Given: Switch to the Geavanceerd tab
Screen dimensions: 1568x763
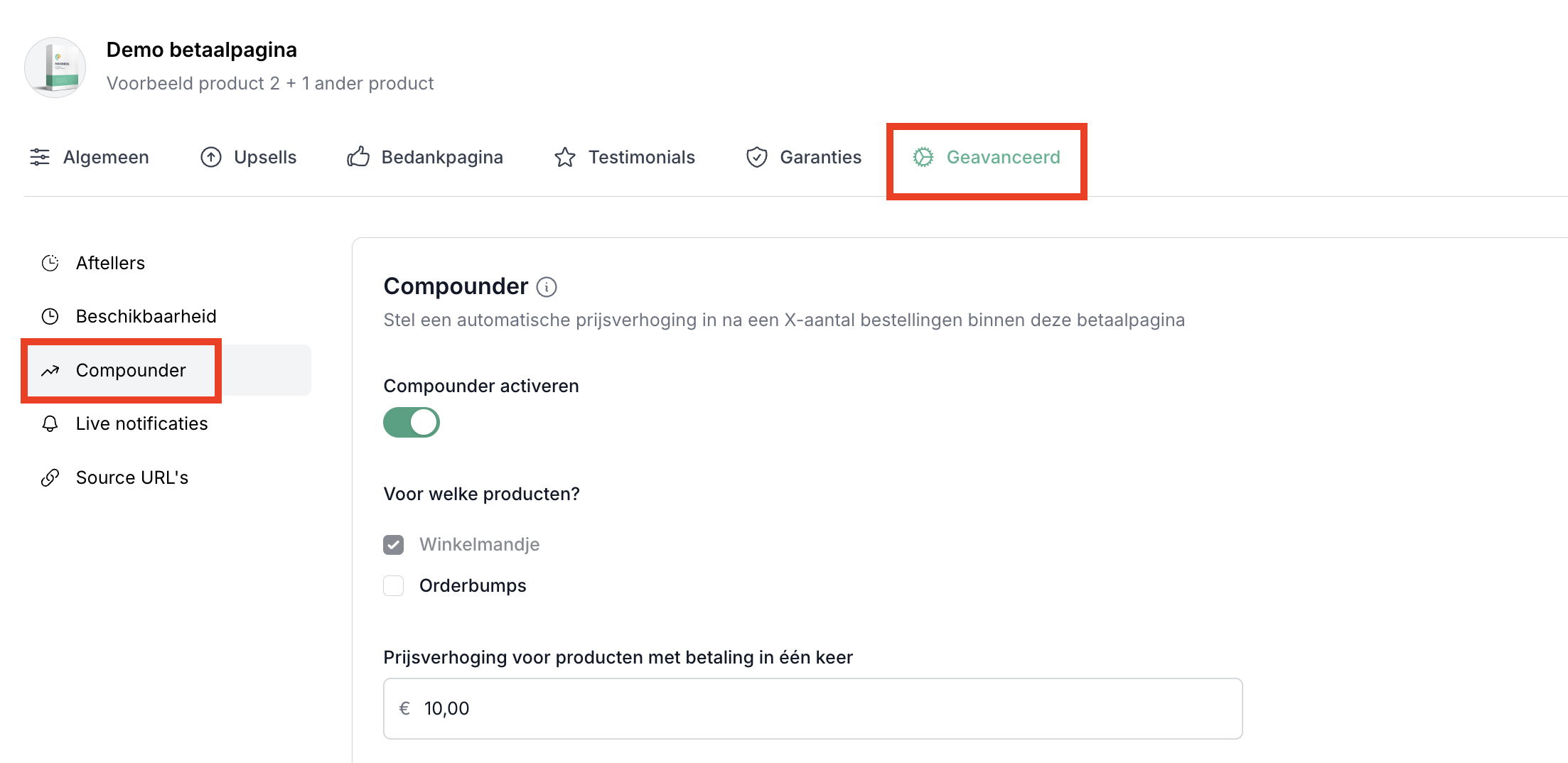Looking at the screenshot, I should tap(987, 157).
